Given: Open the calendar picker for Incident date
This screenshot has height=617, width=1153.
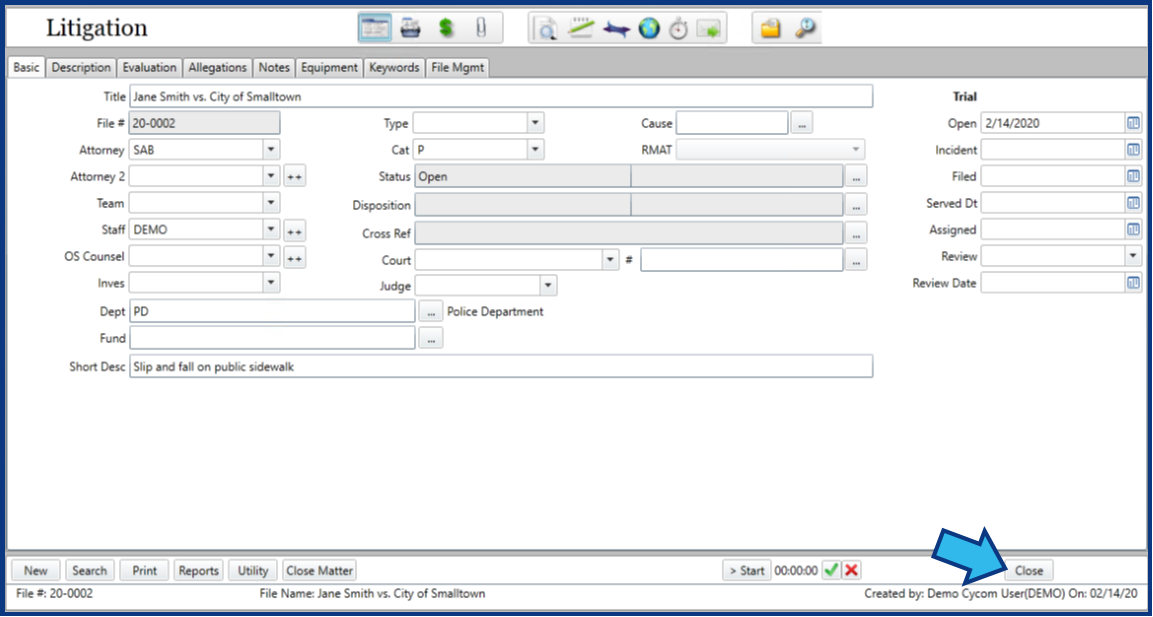Looking at the screenshot, I should 1133,150.
